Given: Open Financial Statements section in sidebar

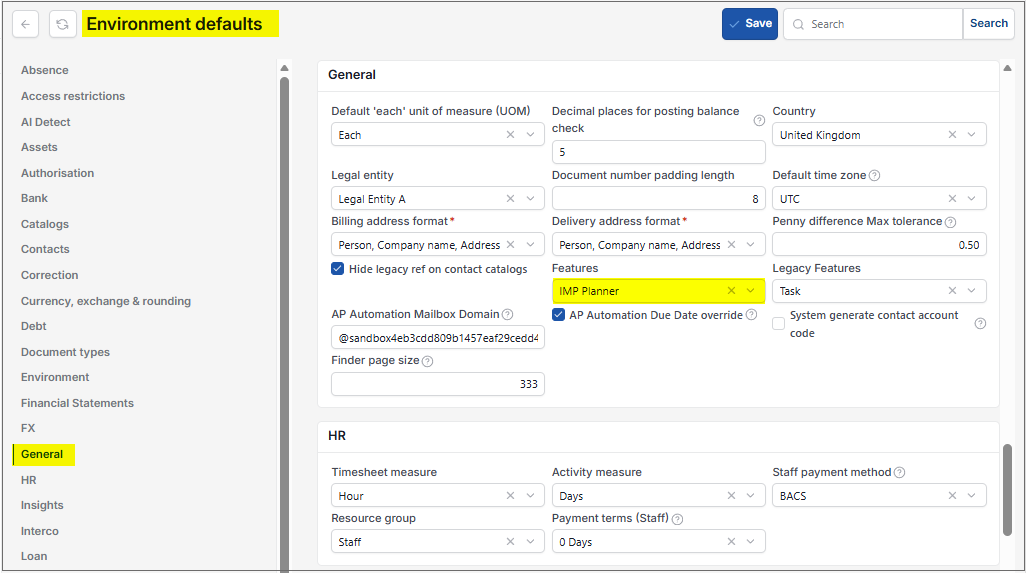Looking at the screenshot, I should [77, 403].
